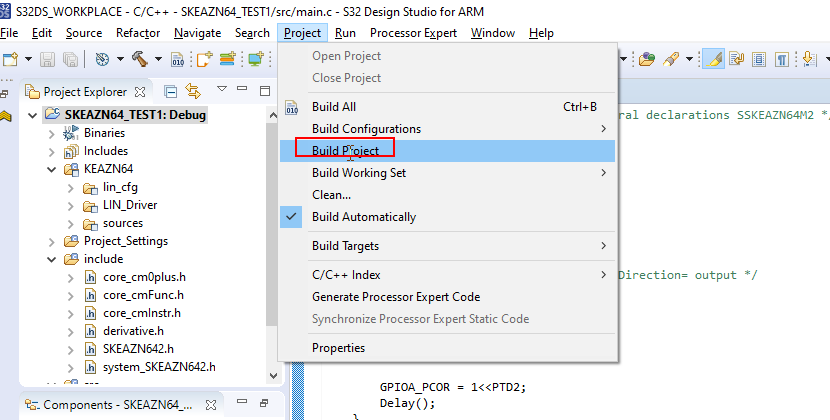Click the hammer Build toolbar icon
The width and height of the screenshot is (830, 420).
[140, 59]
